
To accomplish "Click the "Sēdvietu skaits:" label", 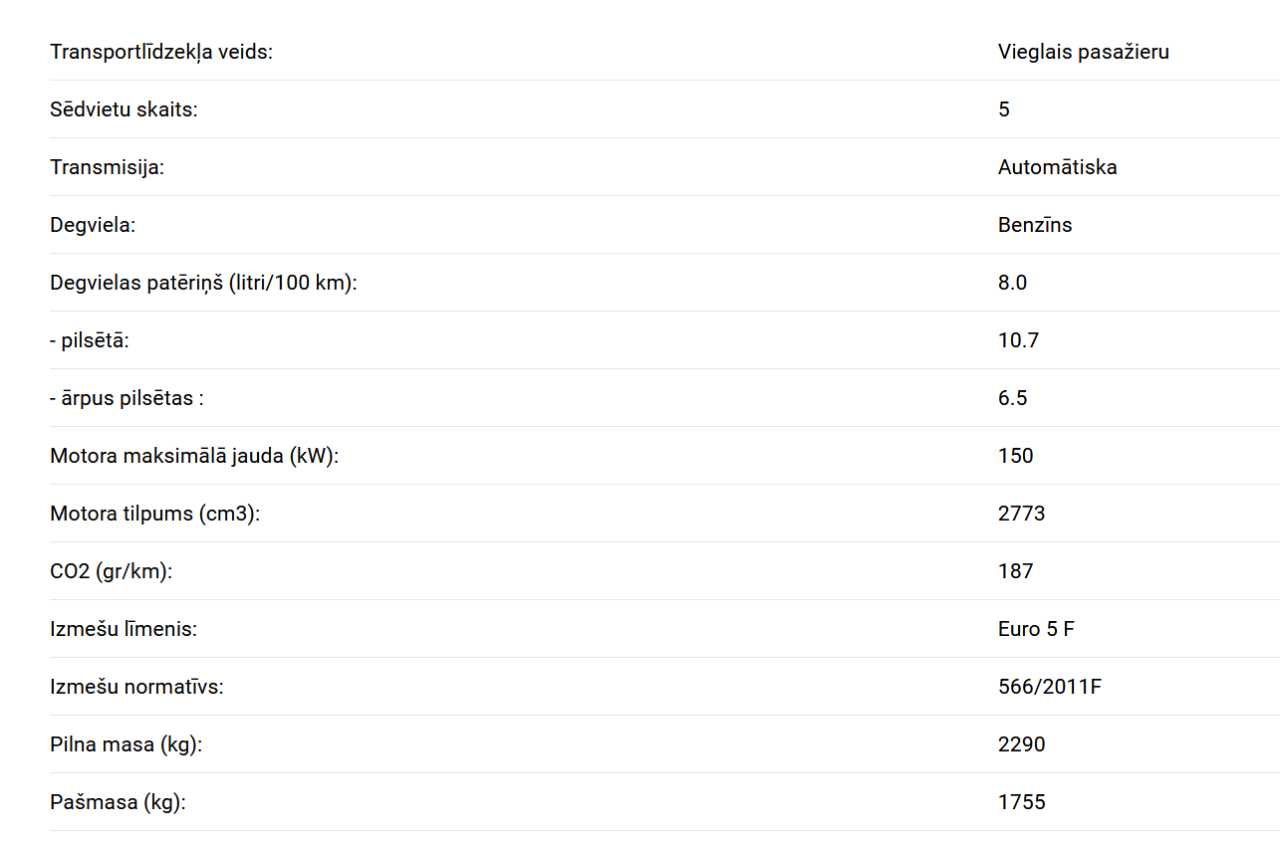I will [124, 110].
